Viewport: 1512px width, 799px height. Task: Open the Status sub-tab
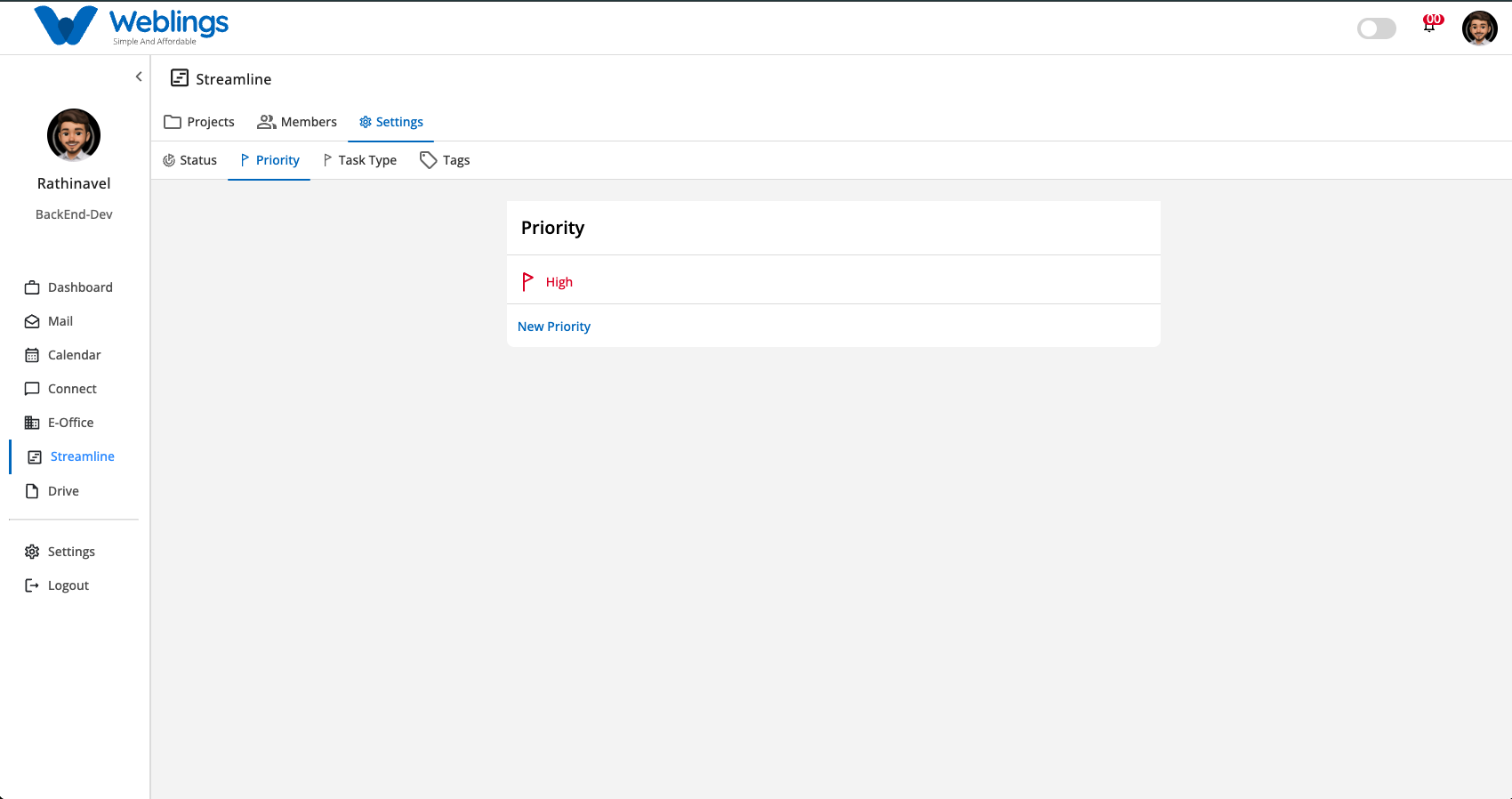pos(189,160)
